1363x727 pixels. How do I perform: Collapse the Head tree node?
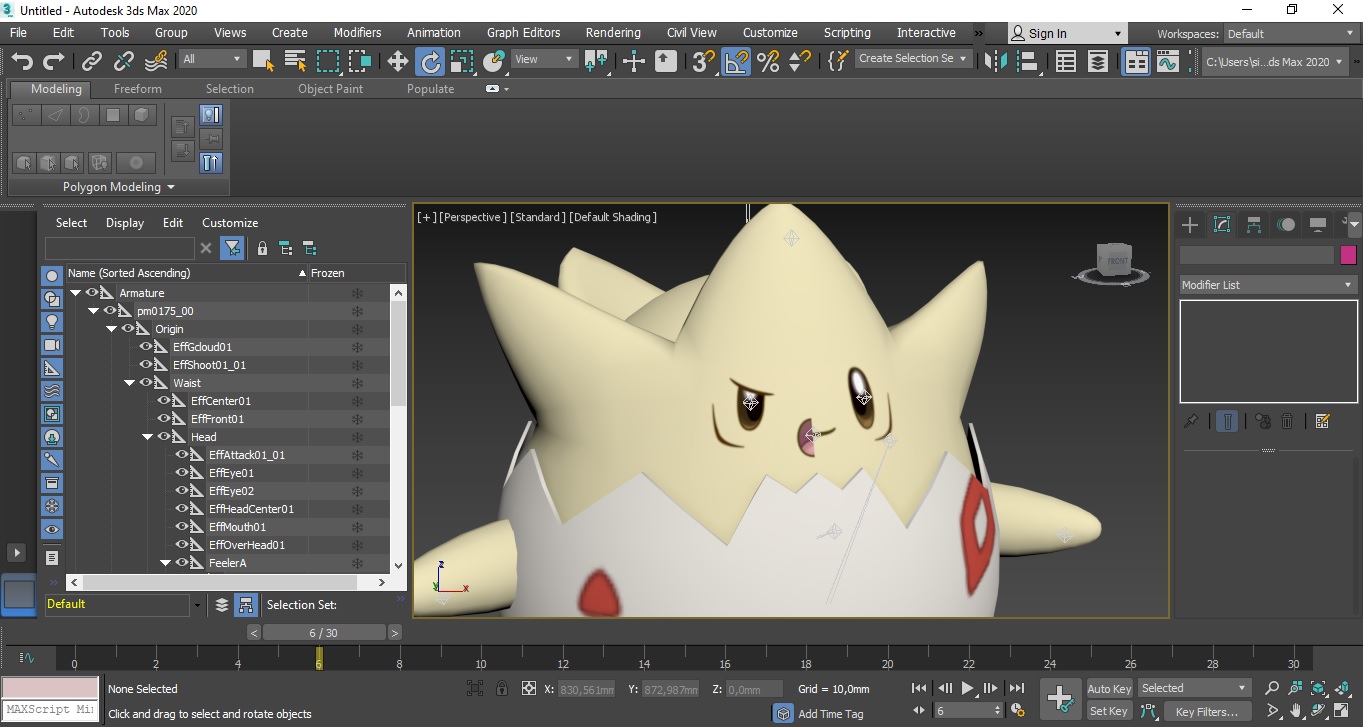click(x=147, y=437)
